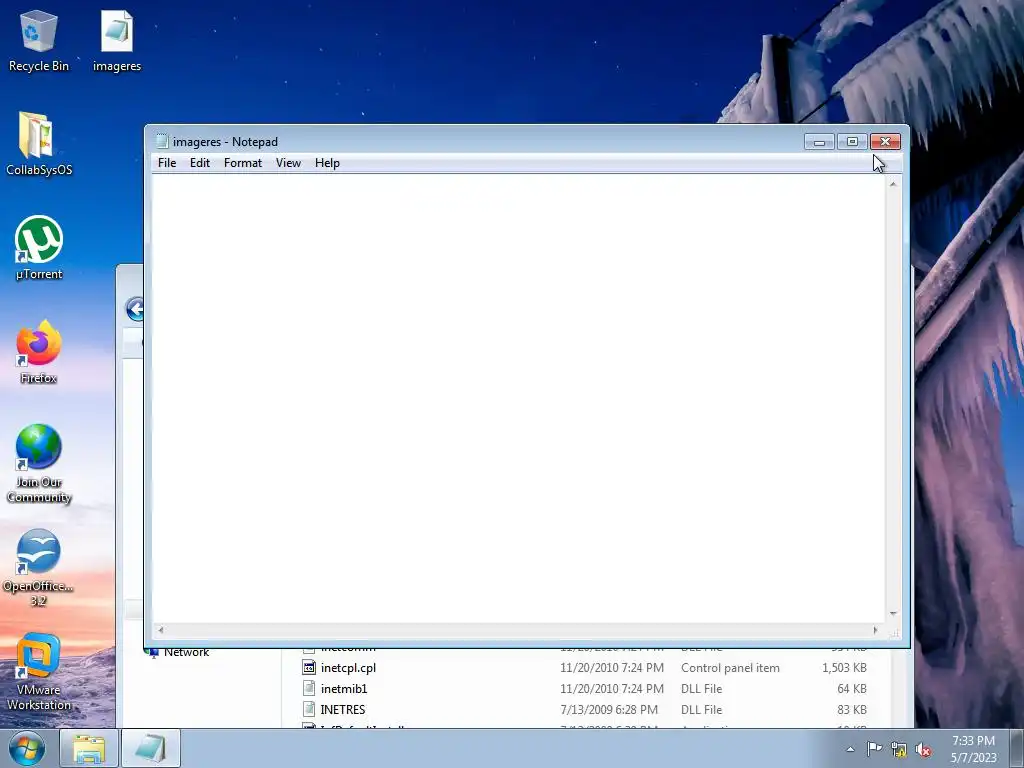Open Notepad View menu

tap(288, 163)
